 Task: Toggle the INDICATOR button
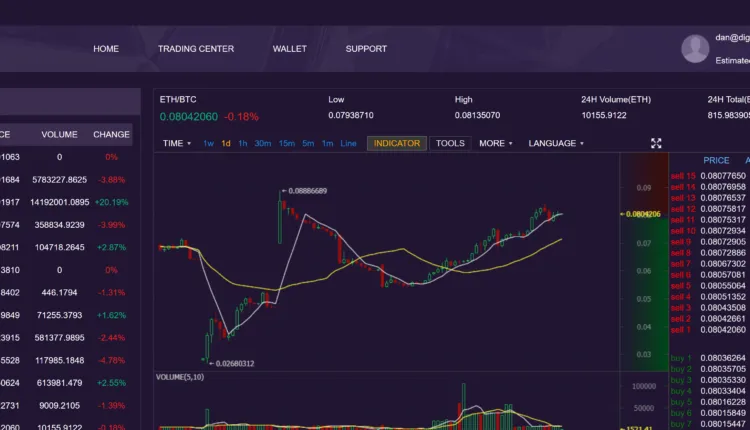tap(397, 143)
